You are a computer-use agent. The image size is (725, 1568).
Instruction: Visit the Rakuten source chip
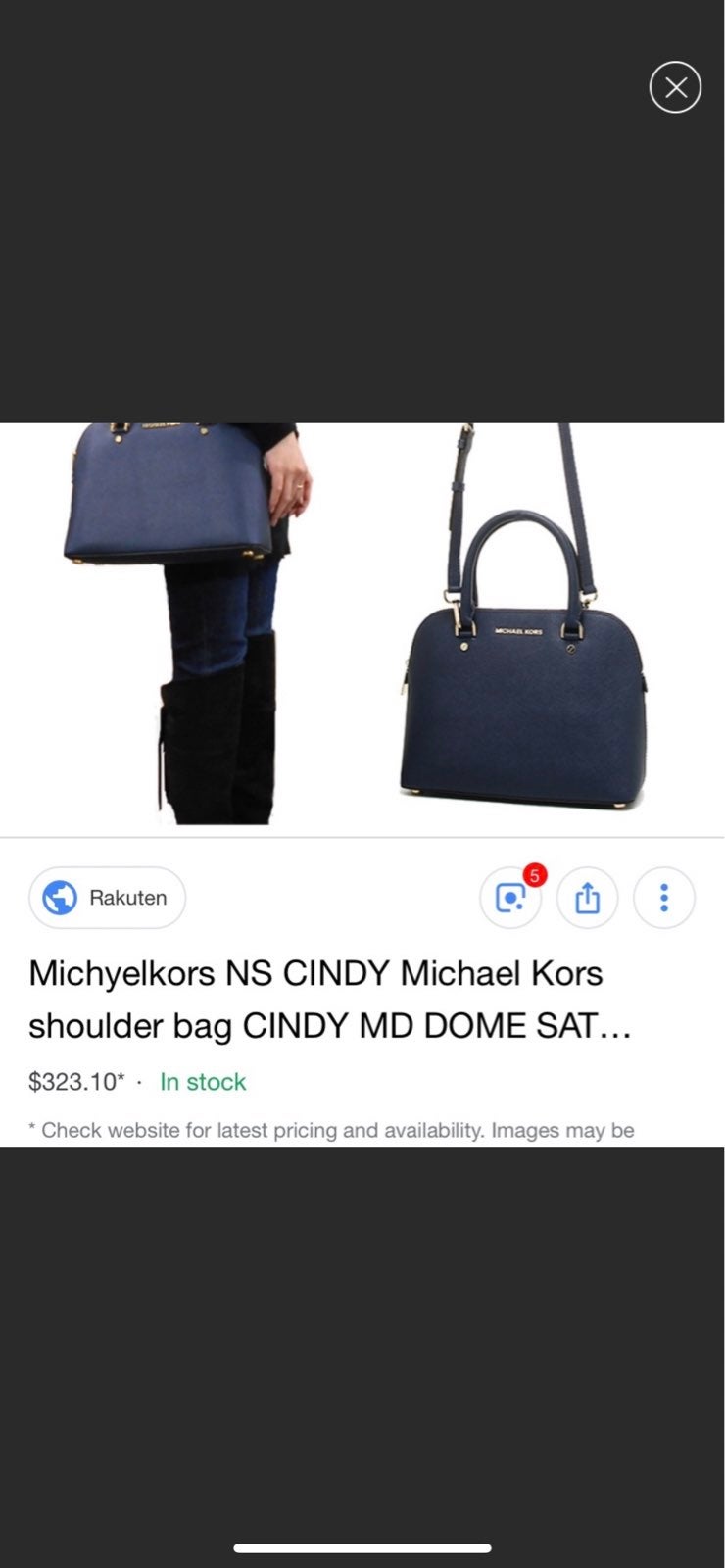107,898
